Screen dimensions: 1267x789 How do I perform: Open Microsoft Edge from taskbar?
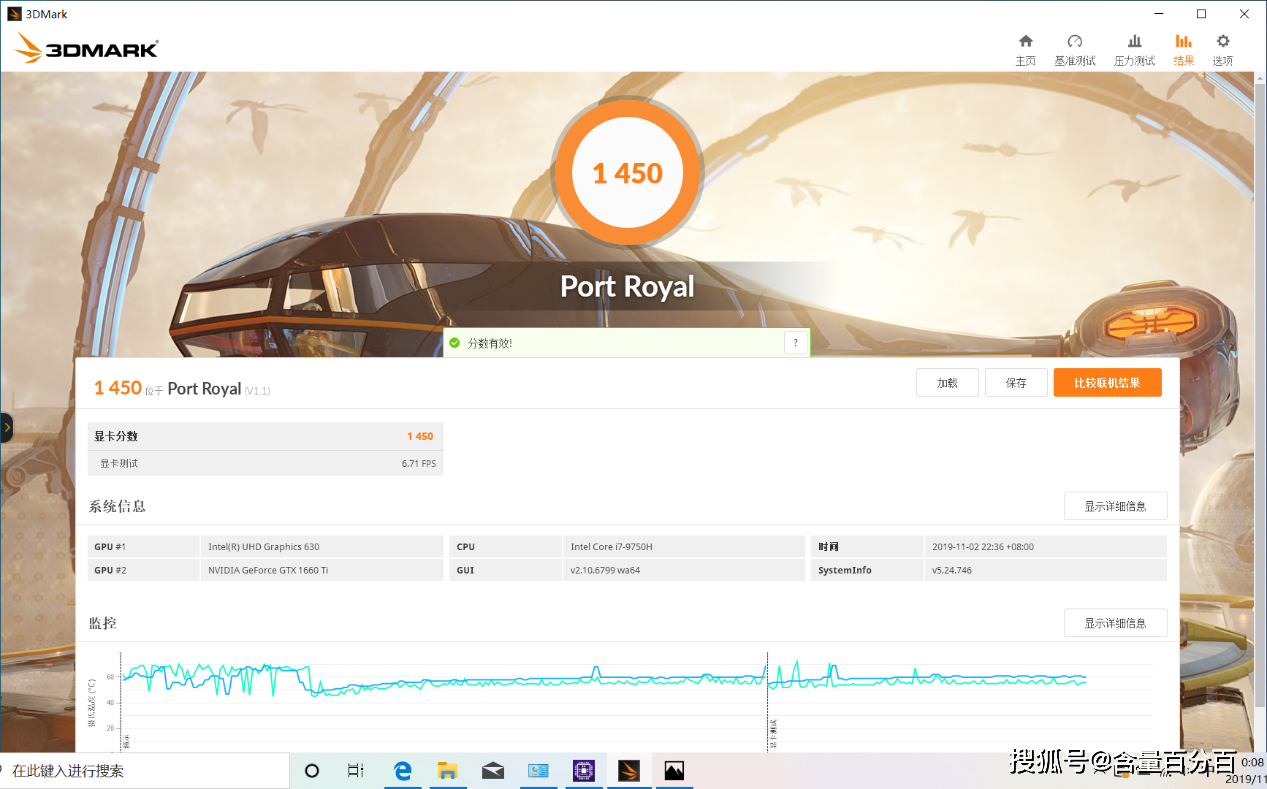tap(403, 770)
